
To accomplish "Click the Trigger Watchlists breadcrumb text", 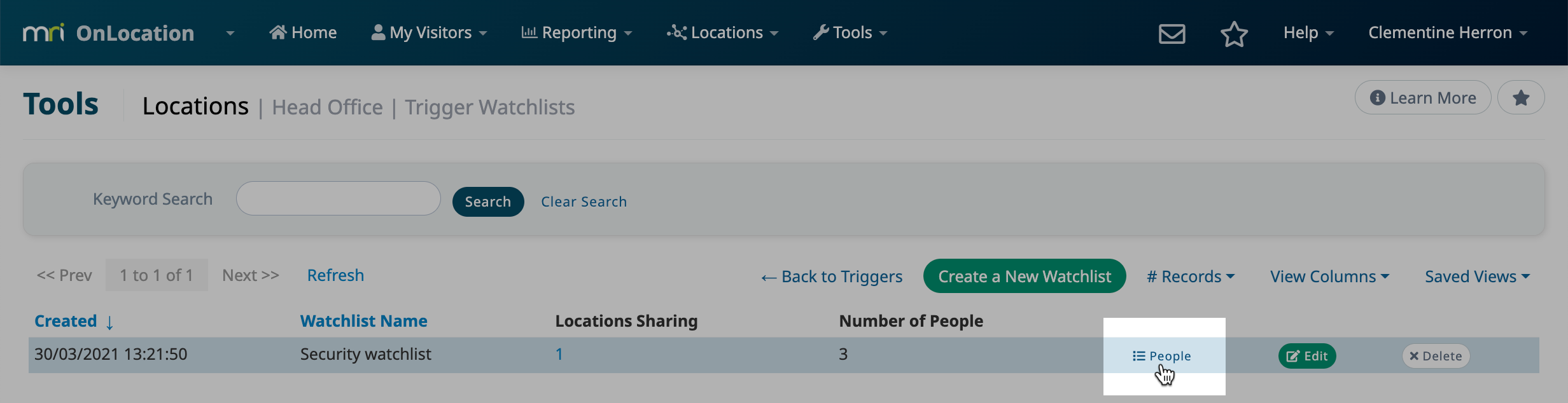I will [x=490, y=107].
